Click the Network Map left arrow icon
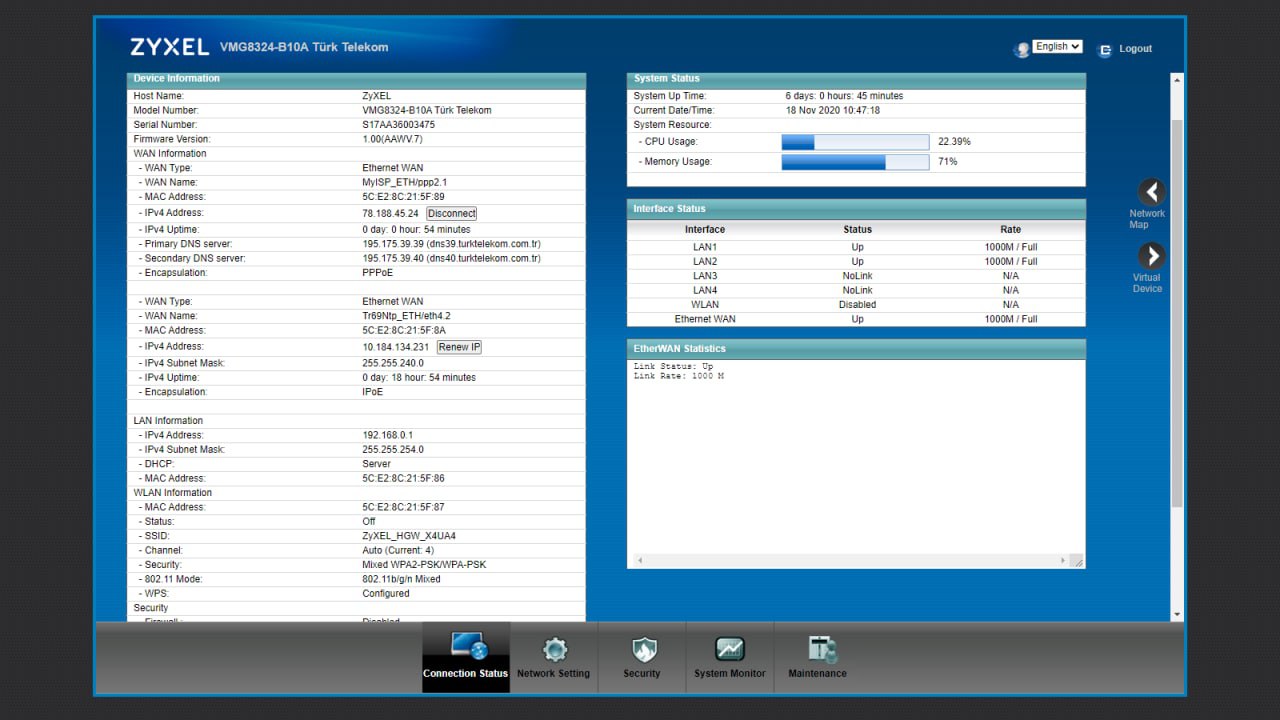 pos(1152,192)
